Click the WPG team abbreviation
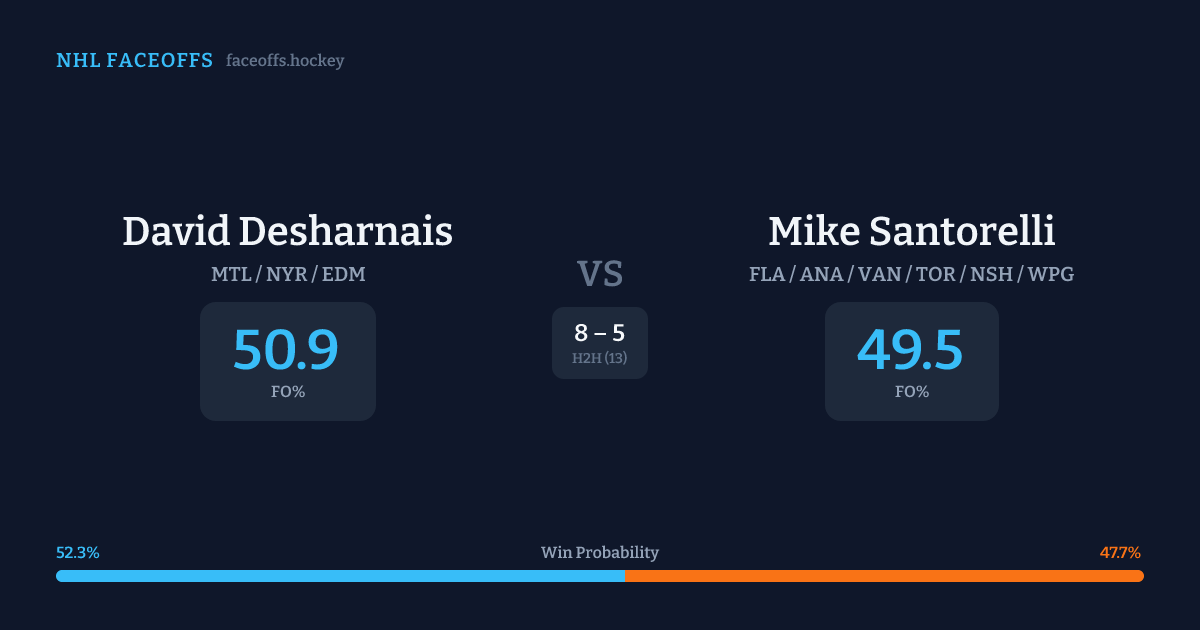 tap(1050, 274)
